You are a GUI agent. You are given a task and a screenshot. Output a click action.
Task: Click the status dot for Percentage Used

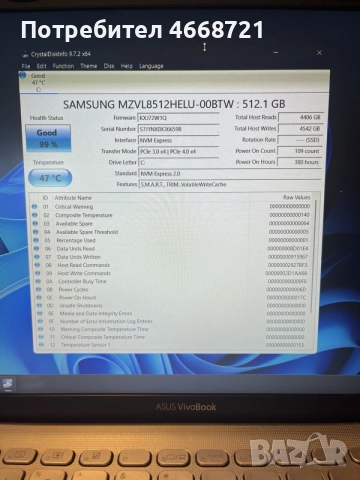36,240
